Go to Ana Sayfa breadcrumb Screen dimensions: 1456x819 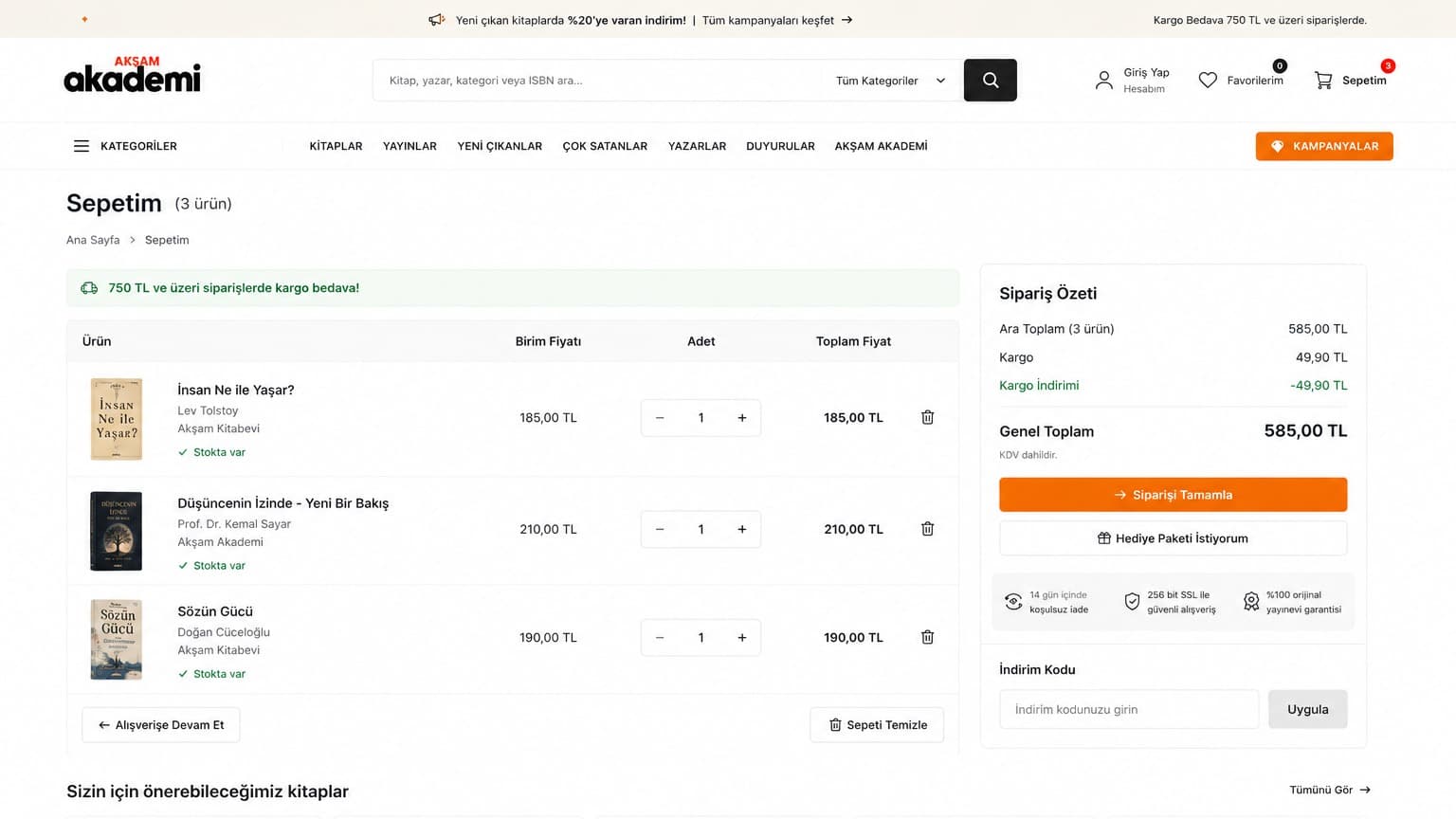click(93, 240)
